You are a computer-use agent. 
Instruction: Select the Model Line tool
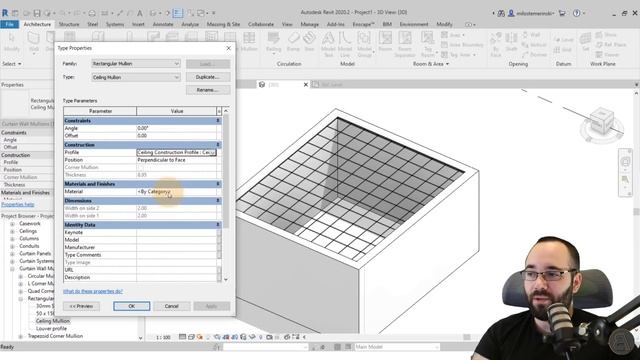[x=345, y=44]
